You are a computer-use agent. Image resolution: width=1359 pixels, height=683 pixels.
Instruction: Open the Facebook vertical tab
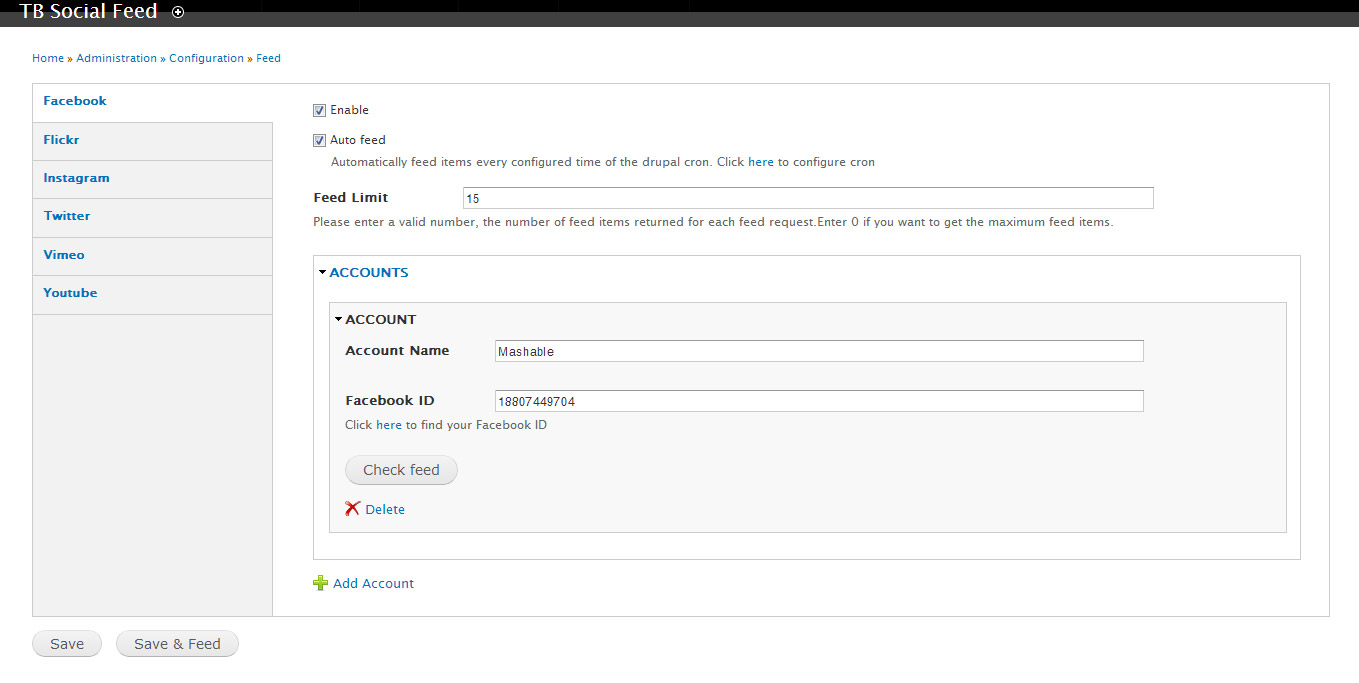coord(152,102)
